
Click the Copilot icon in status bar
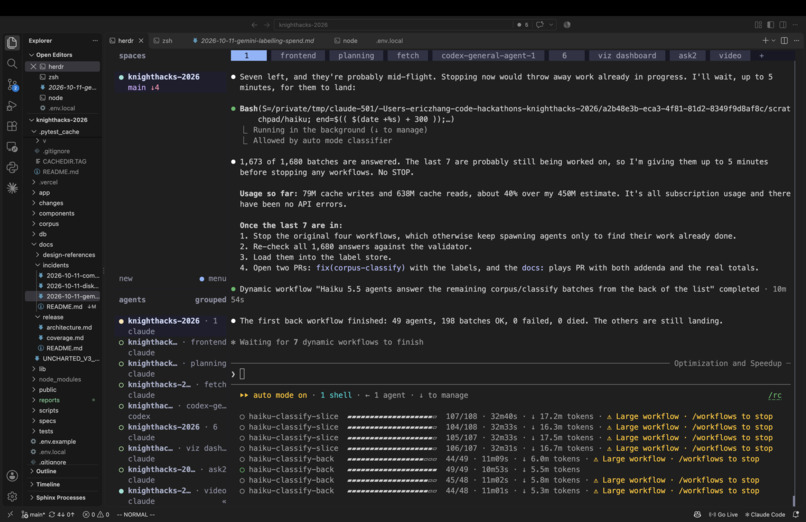pos(697,514)
